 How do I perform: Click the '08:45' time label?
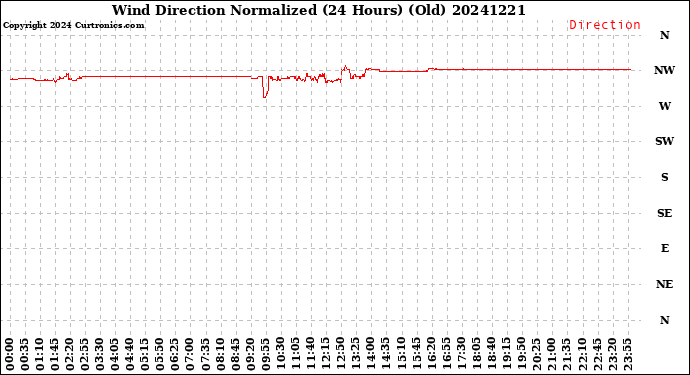[235, 354]
